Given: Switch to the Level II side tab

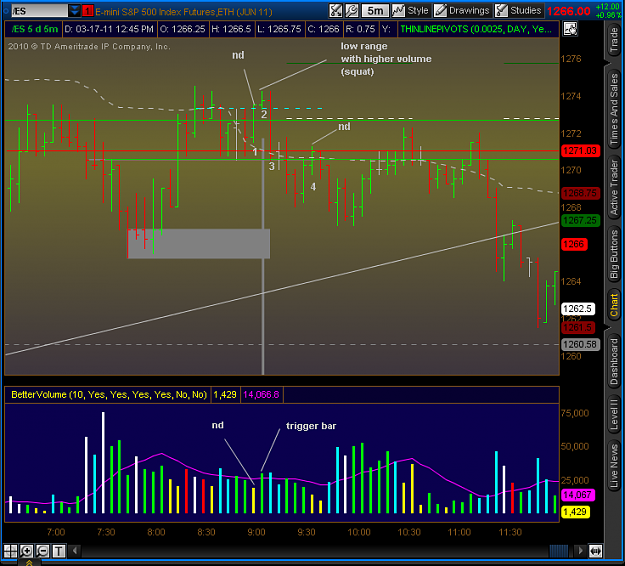Looking at the screenshot, I should (614, 415).
